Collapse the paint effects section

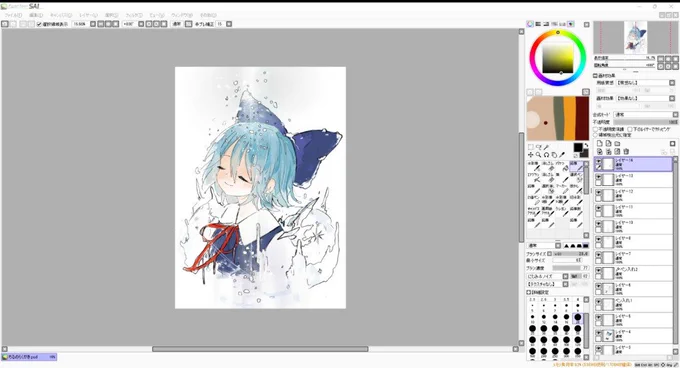[x=596, y=75]
